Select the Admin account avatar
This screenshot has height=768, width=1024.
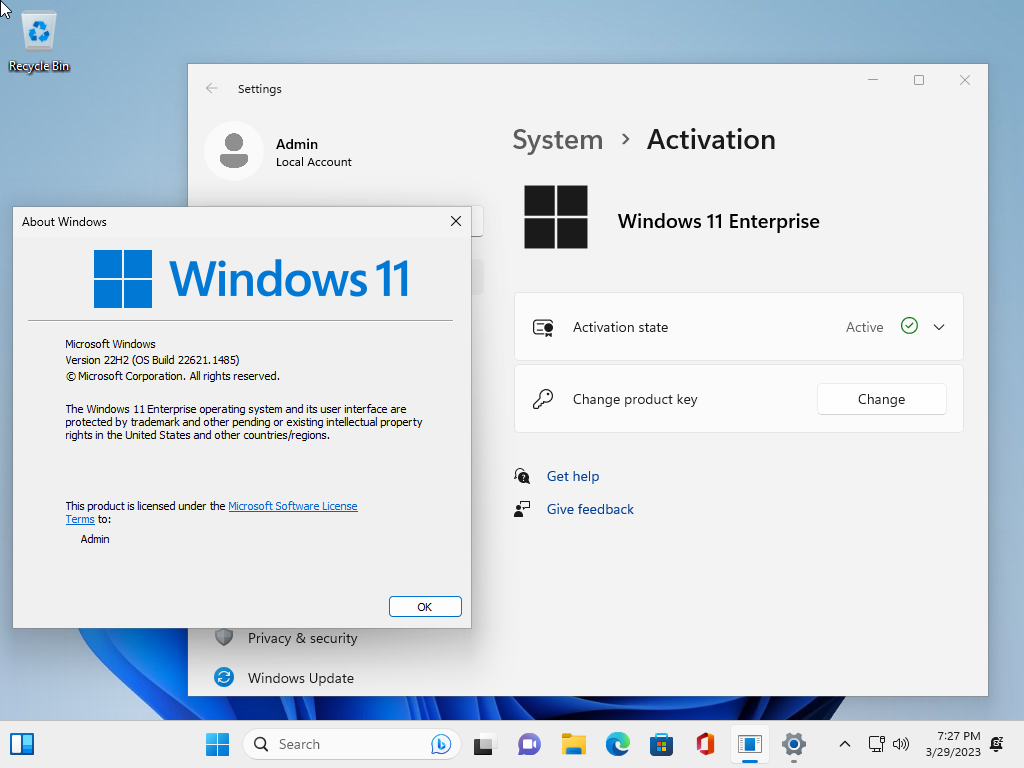(x=234, y=151)
